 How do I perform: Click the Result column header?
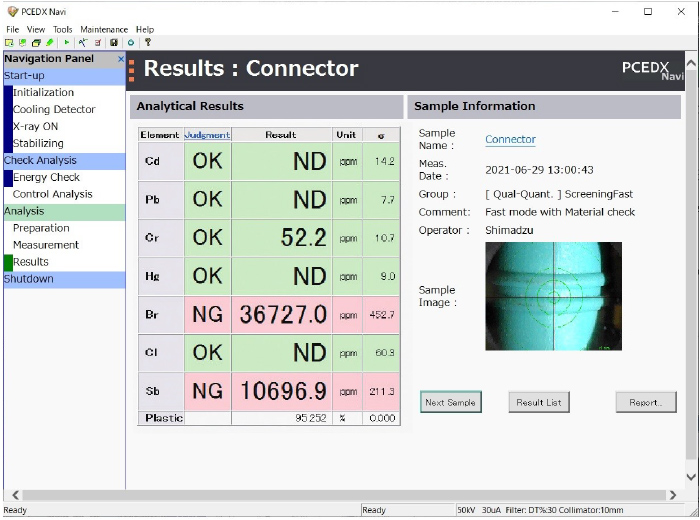(x=281, y=135)
